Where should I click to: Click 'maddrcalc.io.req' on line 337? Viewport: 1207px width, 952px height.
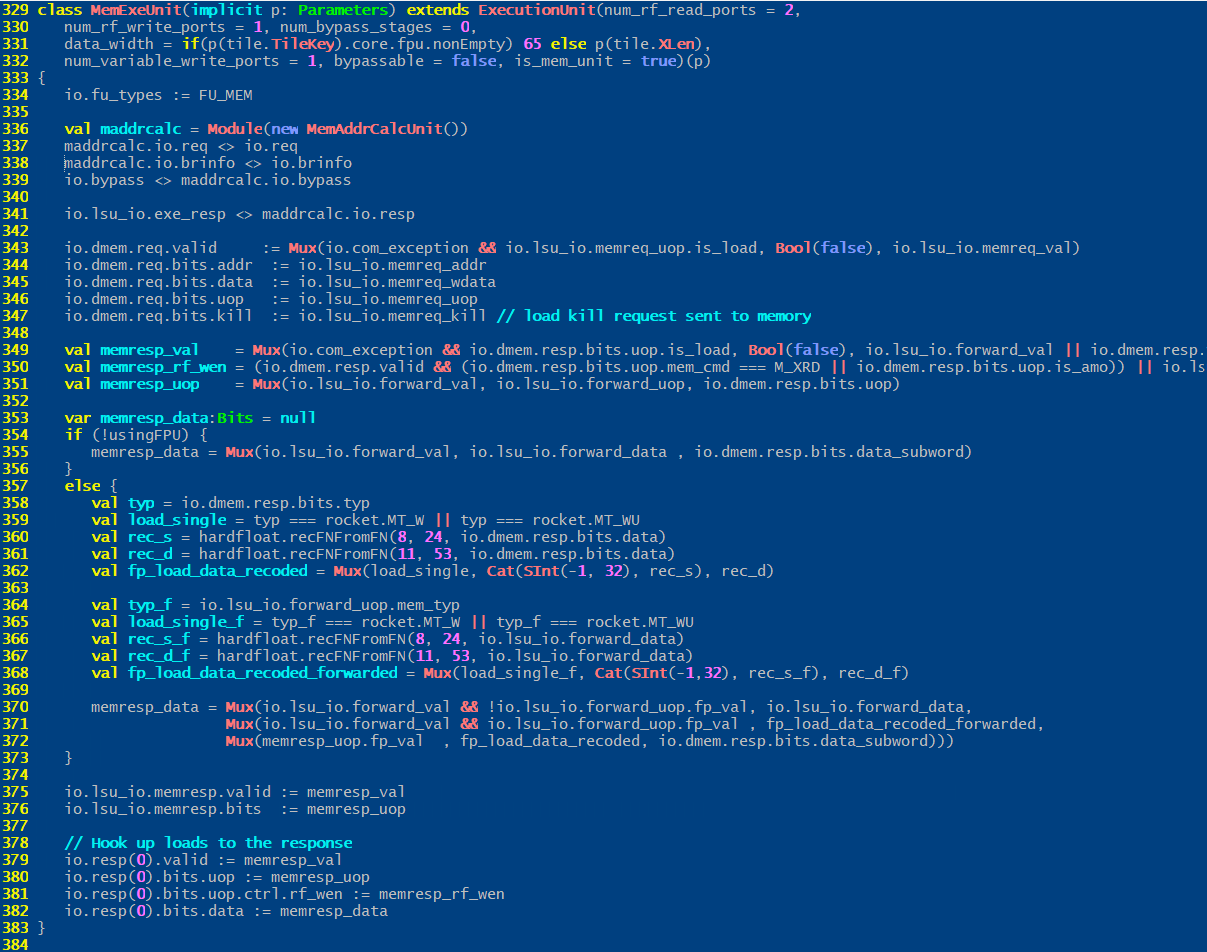(x=136, y=146)
